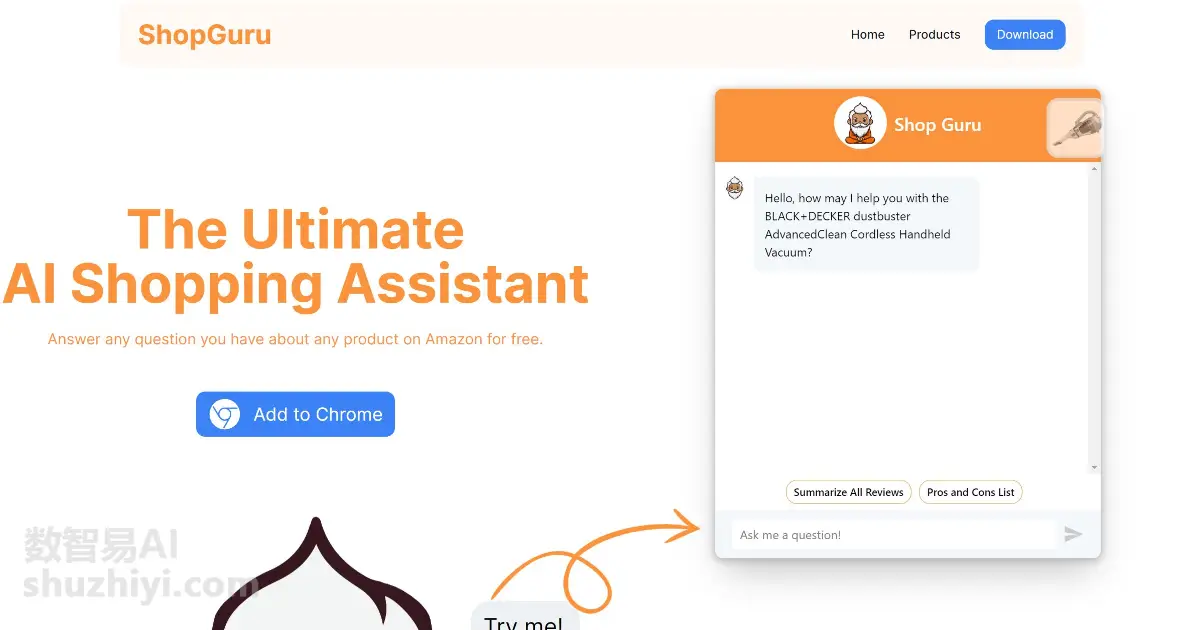Click the chat vertical scrollbar track
This screenshot has height=630, width=1200.
[x=1094, y=318]
